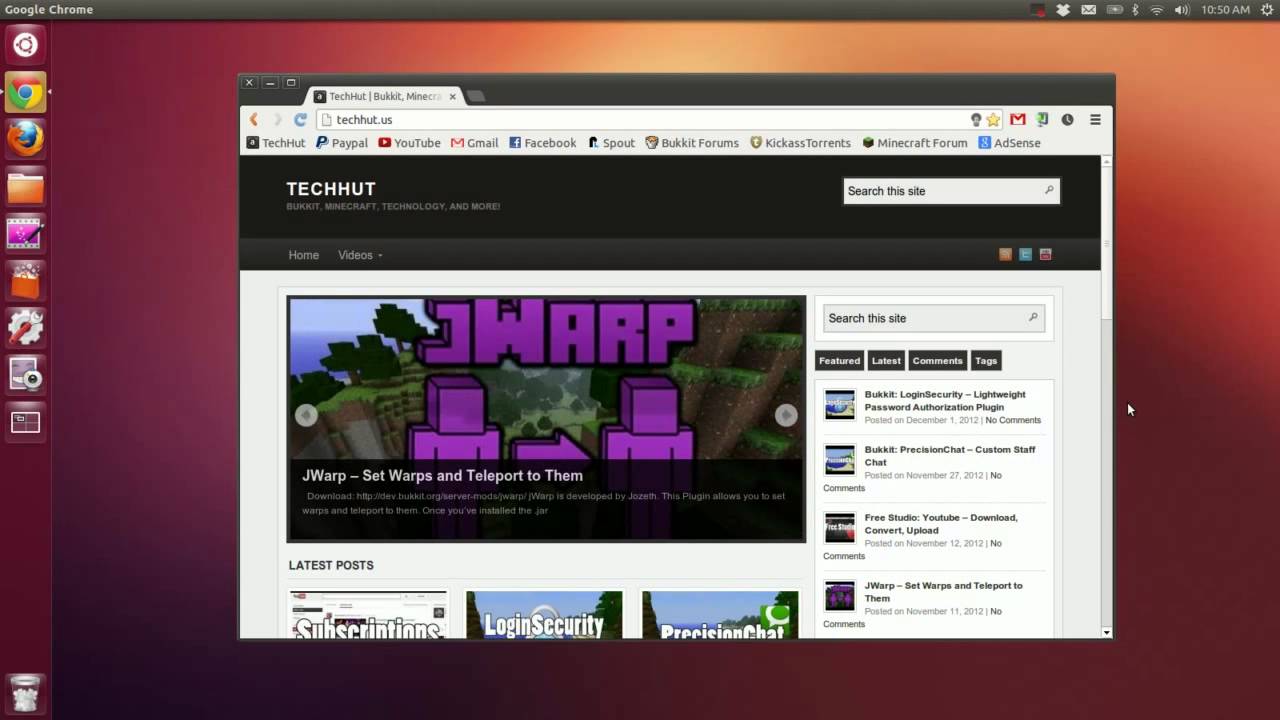1280x720 pixels.
Task: Open Bukkit: LoginSecurity sidebar post
Action: pos(945,401)
